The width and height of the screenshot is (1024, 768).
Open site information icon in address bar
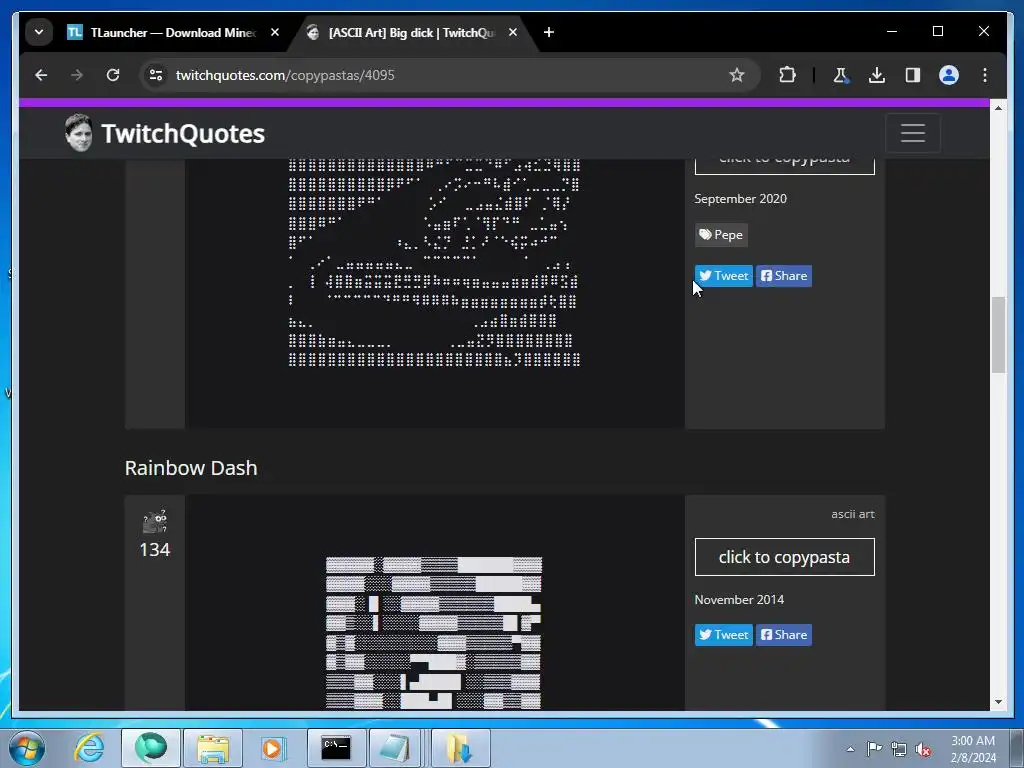[156, 75]
